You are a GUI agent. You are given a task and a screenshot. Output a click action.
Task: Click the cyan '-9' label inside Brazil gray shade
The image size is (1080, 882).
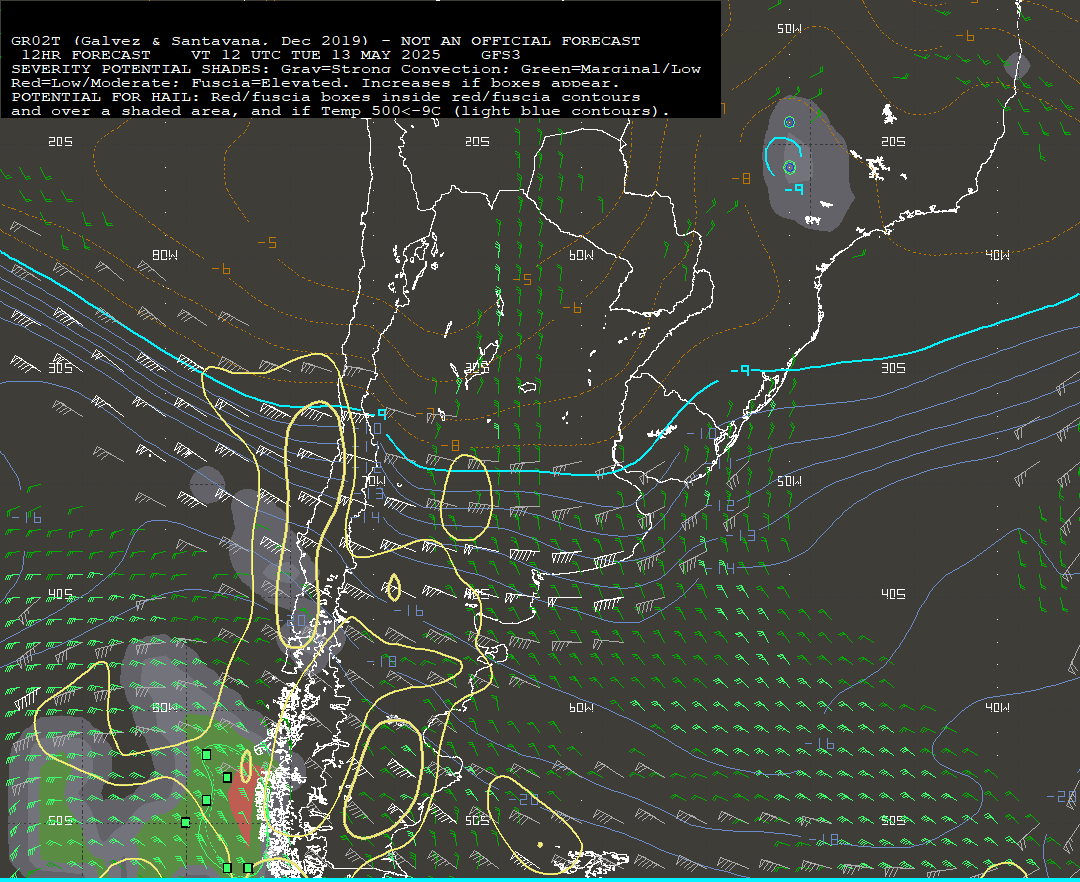click(794, 189)
